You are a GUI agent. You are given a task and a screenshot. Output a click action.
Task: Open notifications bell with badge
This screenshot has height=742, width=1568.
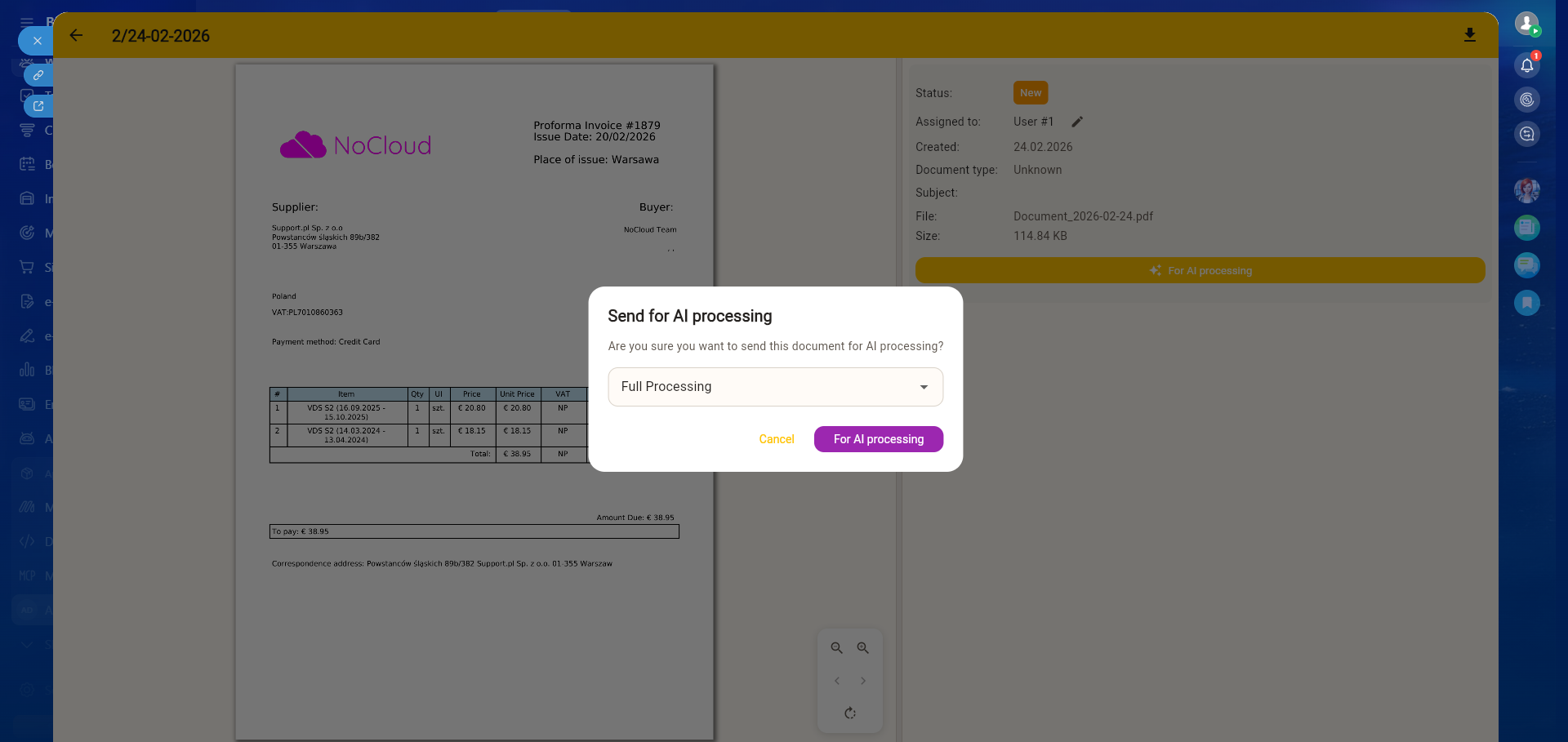pyautogui.click(x=1526, y=65)
